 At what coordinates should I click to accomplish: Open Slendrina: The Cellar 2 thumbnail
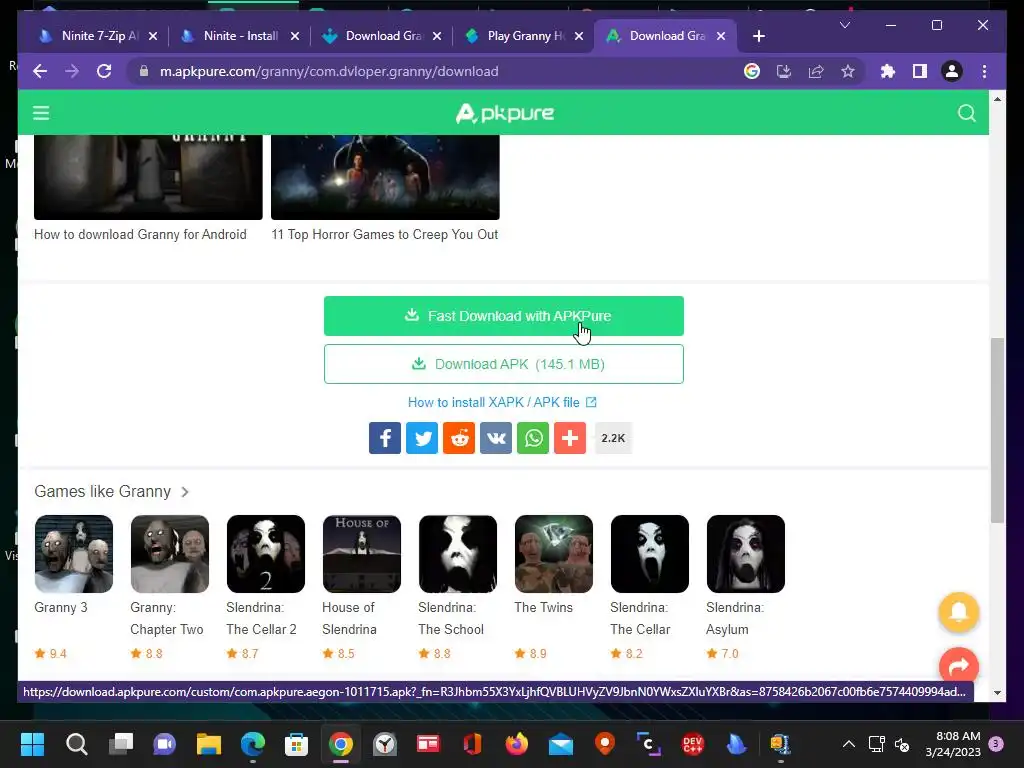(x=266, y=554)
